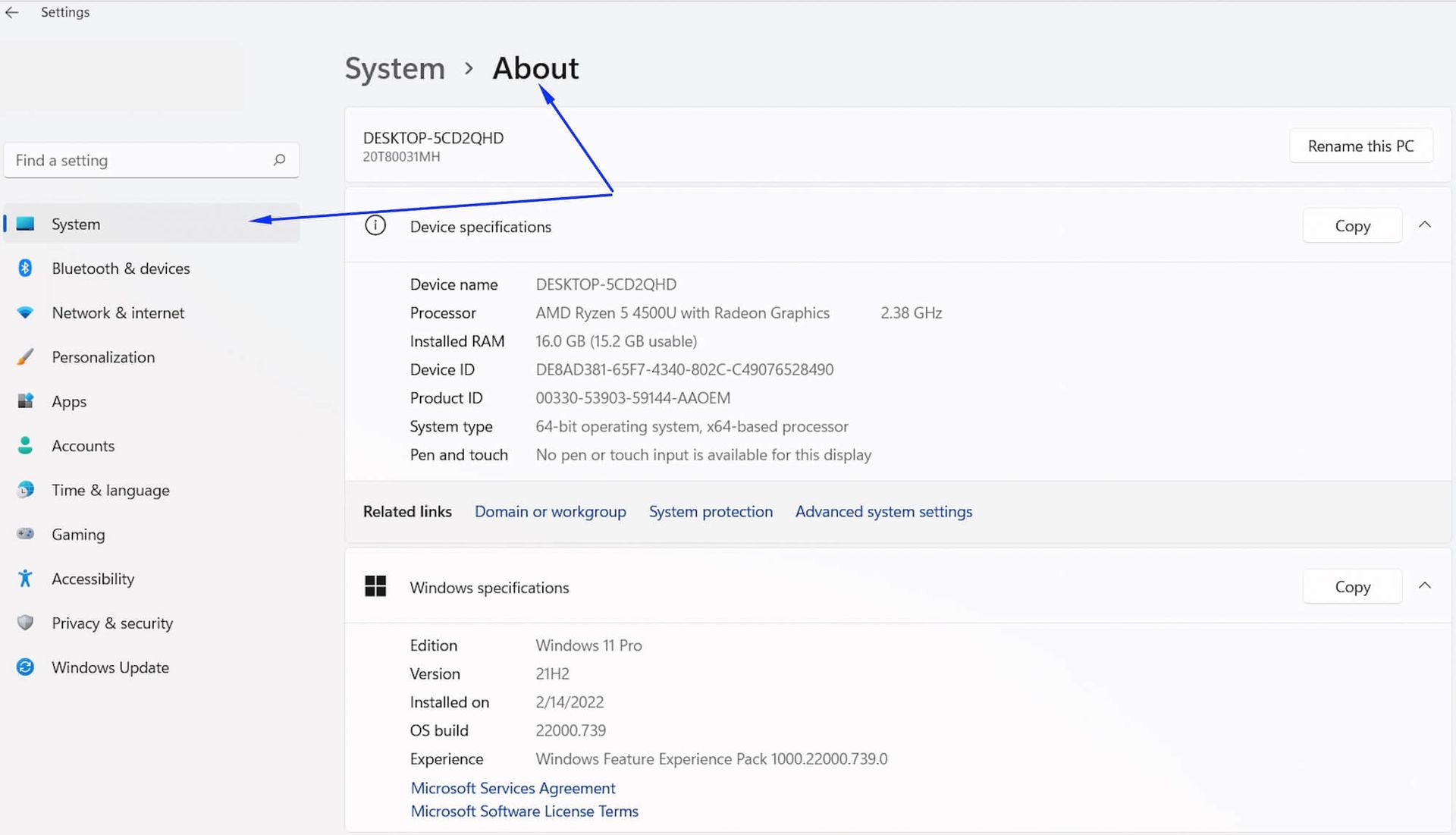The width and height of the screenshot is (1456, 835).
Task: Open Apps settings
Action: pyautogui.click(x=152, y=401)
